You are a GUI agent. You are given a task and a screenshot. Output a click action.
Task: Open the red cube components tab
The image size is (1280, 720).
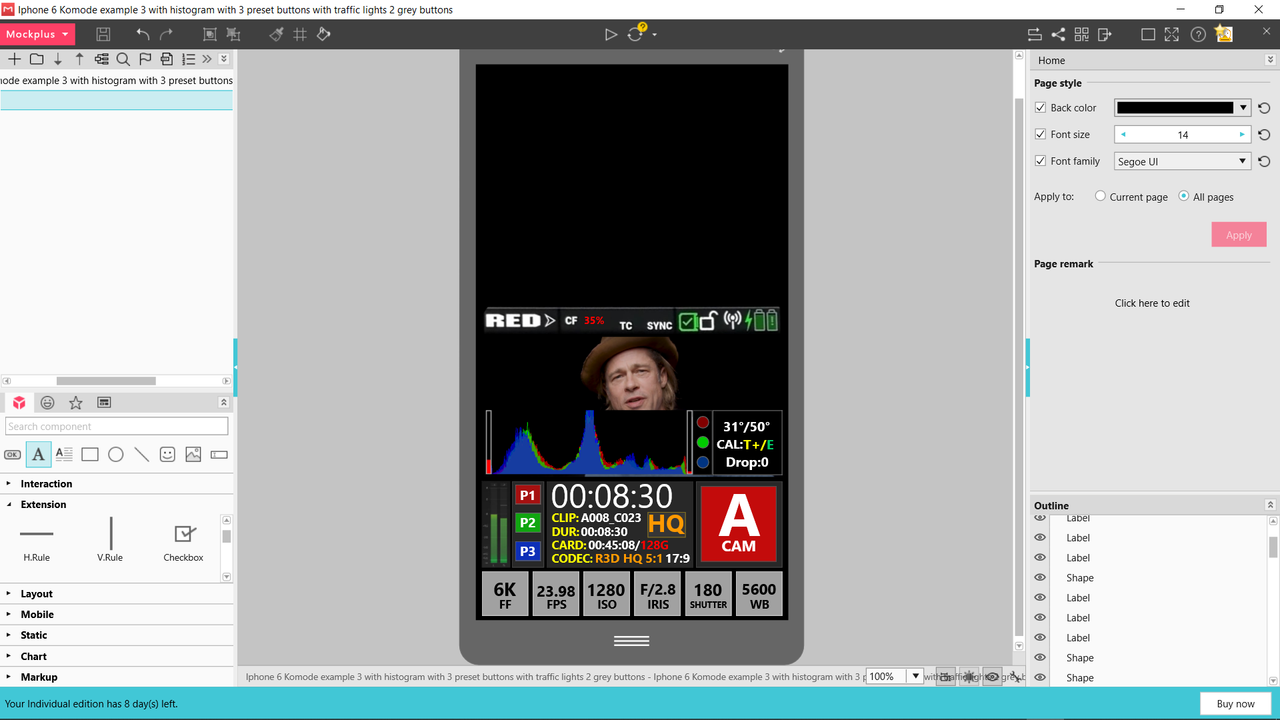tap(19, 402)
